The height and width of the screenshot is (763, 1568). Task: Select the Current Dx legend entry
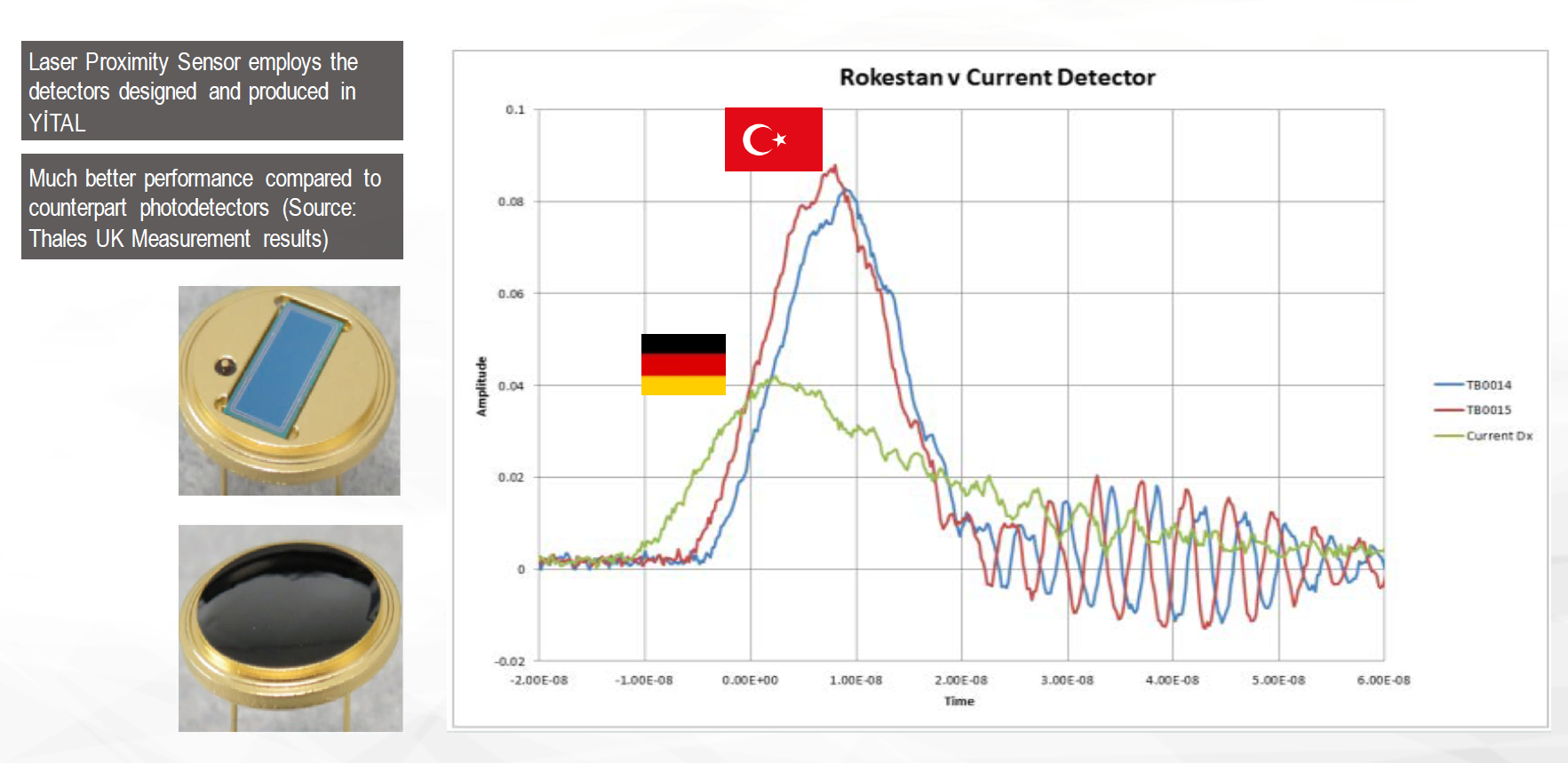(x=1499, y=436)
